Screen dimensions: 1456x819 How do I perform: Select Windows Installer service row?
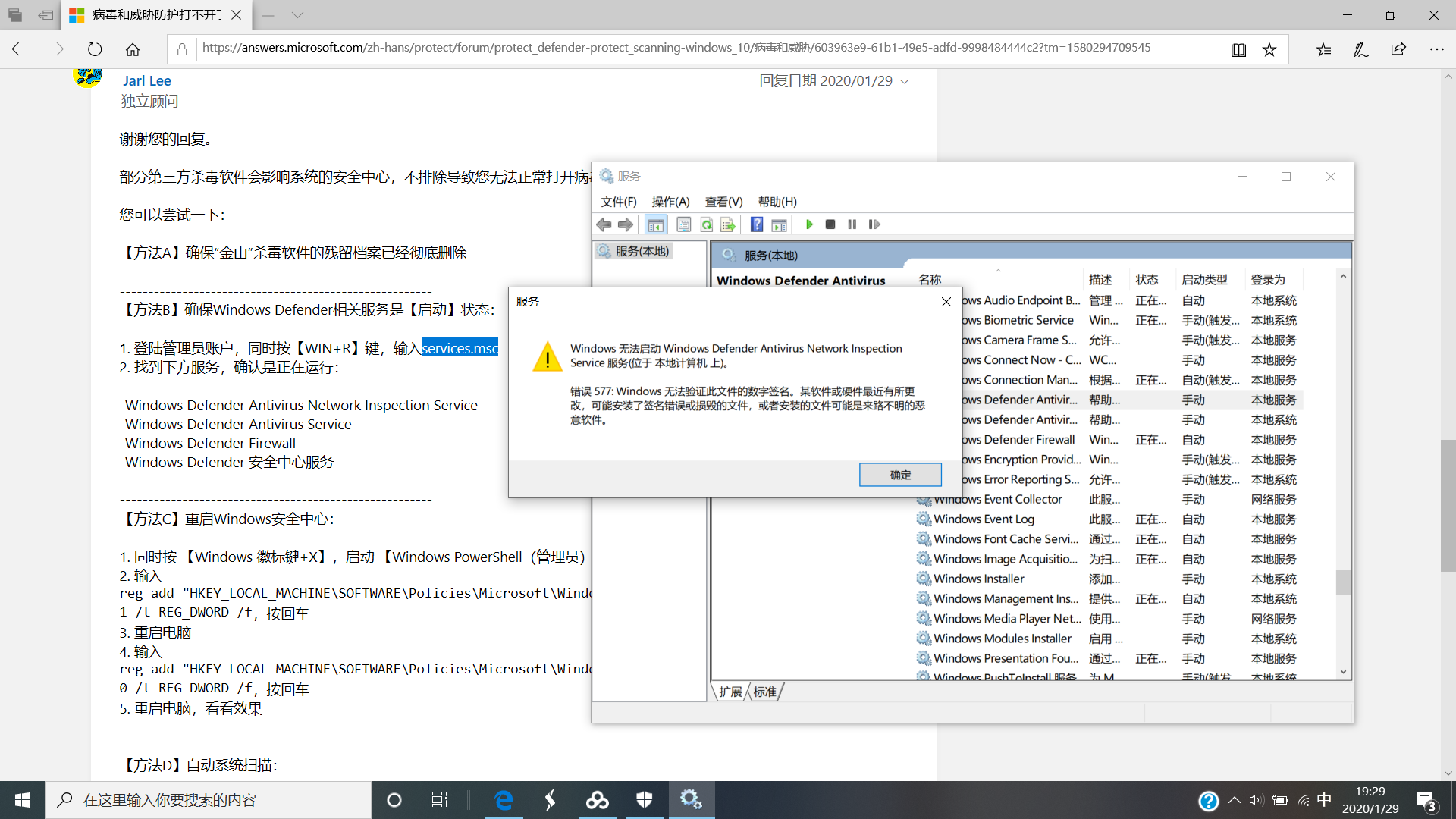point(1109,579)
